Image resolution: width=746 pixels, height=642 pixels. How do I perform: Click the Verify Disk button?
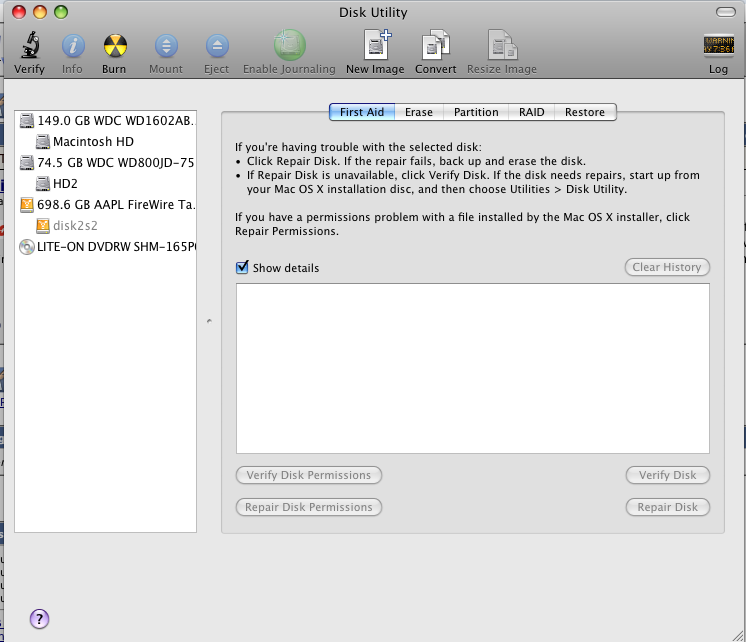(667, 475)
